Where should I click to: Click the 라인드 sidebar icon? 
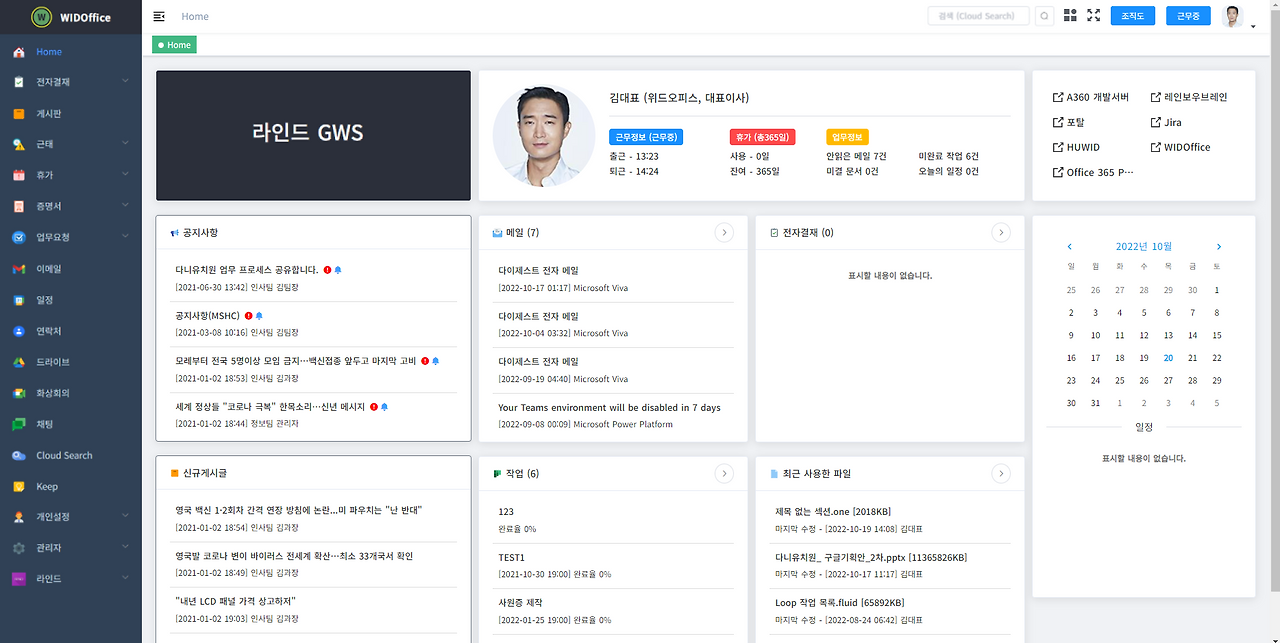tap(18, 579)
